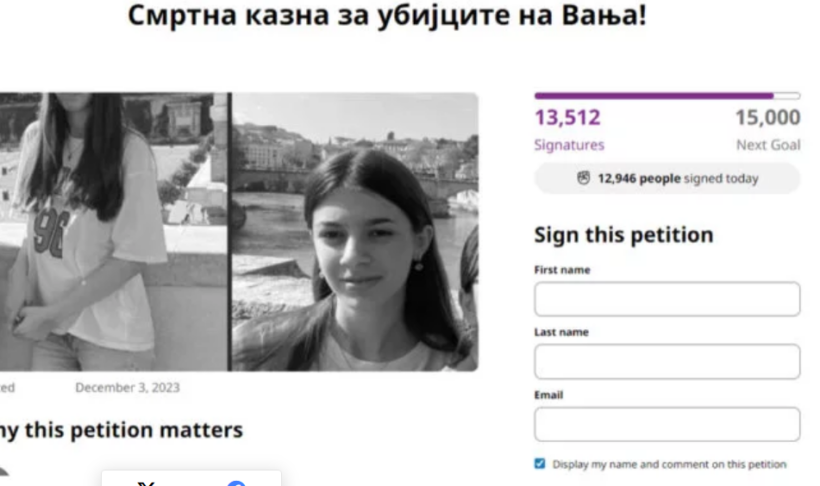Click into the Email input field
The width and height of the screenshot is (820, 486).
(667, 424)
